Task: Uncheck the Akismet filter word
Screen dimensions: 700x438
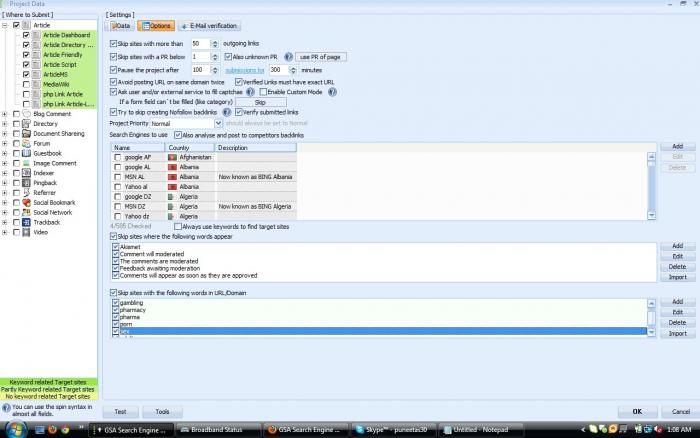Action: tap(115, 246)
